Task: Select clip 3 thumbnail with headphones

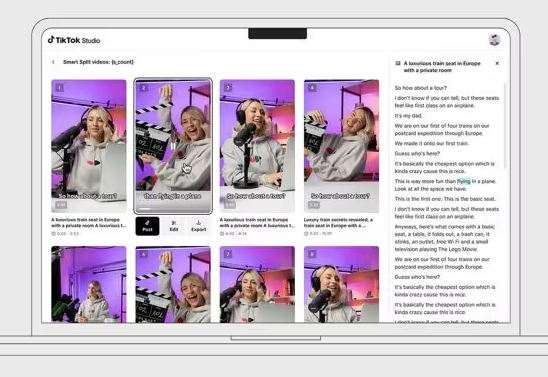Action: point(257,146)
